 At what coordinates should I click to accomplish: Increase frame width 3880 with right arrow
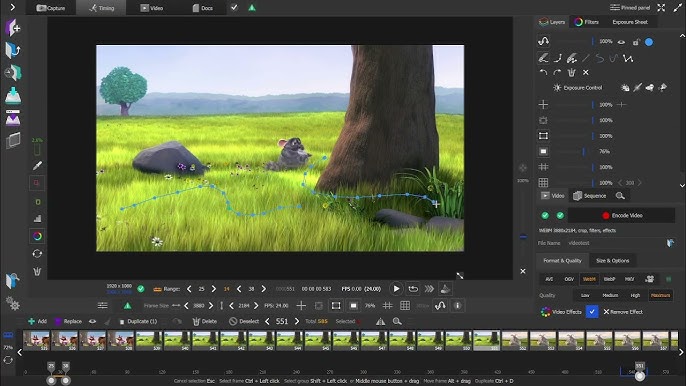[x=210, y=305]
